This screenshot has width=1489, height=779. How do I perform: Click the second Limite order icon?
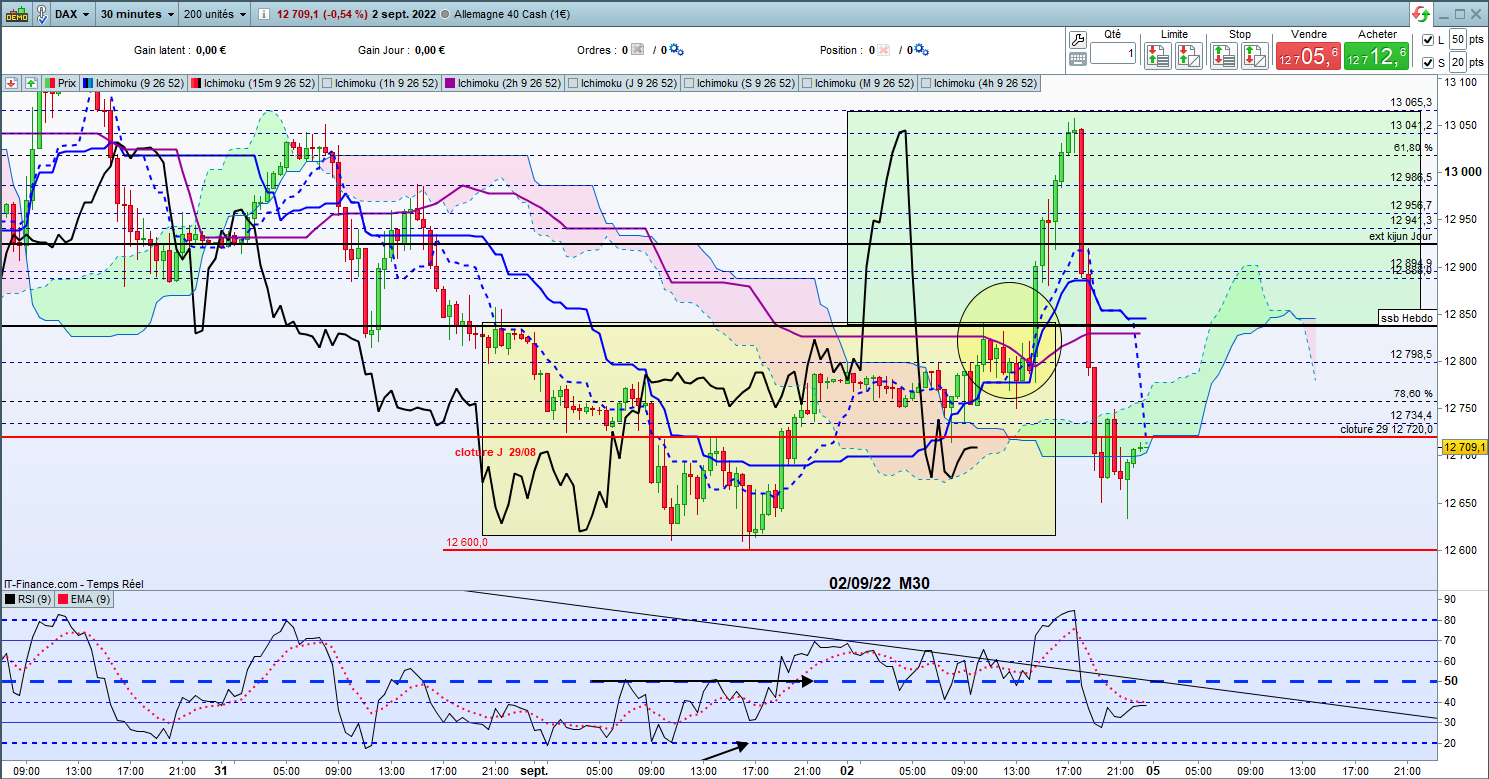pyautogui.click(x=1190, y=56)
